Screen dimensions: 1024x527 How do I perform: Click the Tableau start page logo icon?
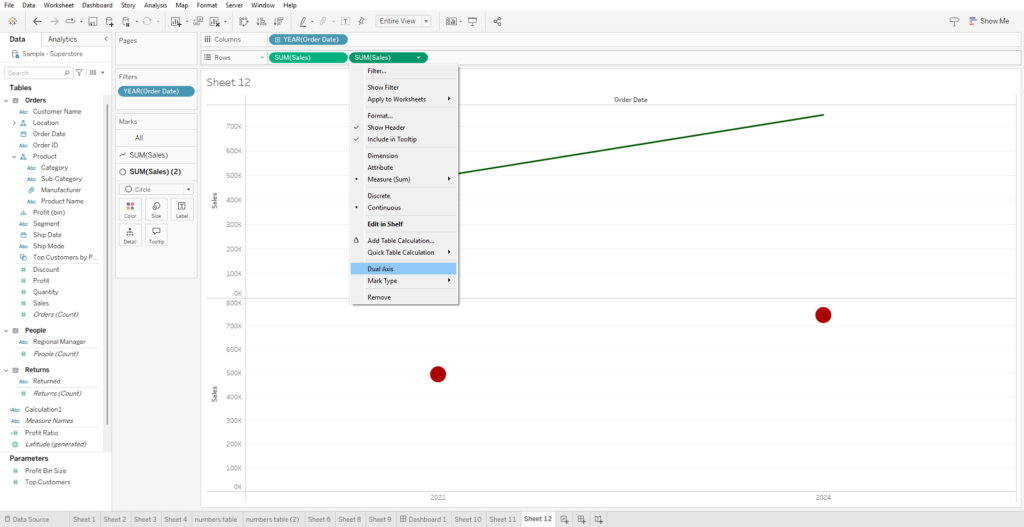click(x=12, y=21)
